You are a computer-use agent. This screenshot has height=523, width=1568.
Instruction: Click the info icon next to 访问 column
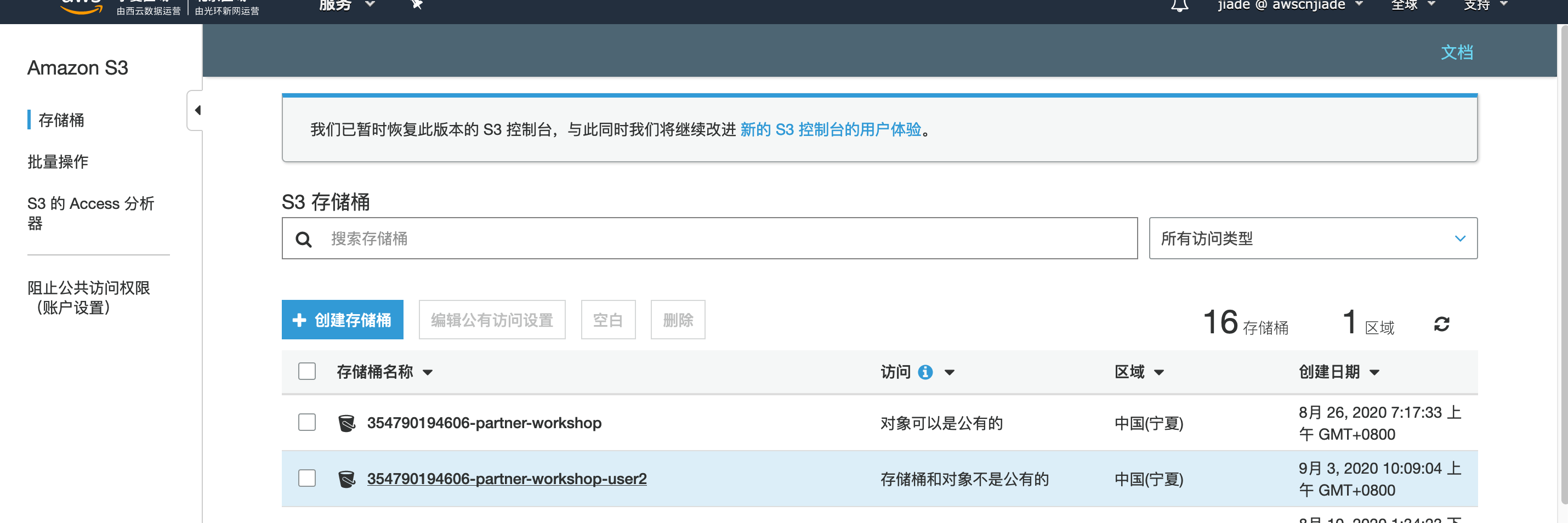924,372
